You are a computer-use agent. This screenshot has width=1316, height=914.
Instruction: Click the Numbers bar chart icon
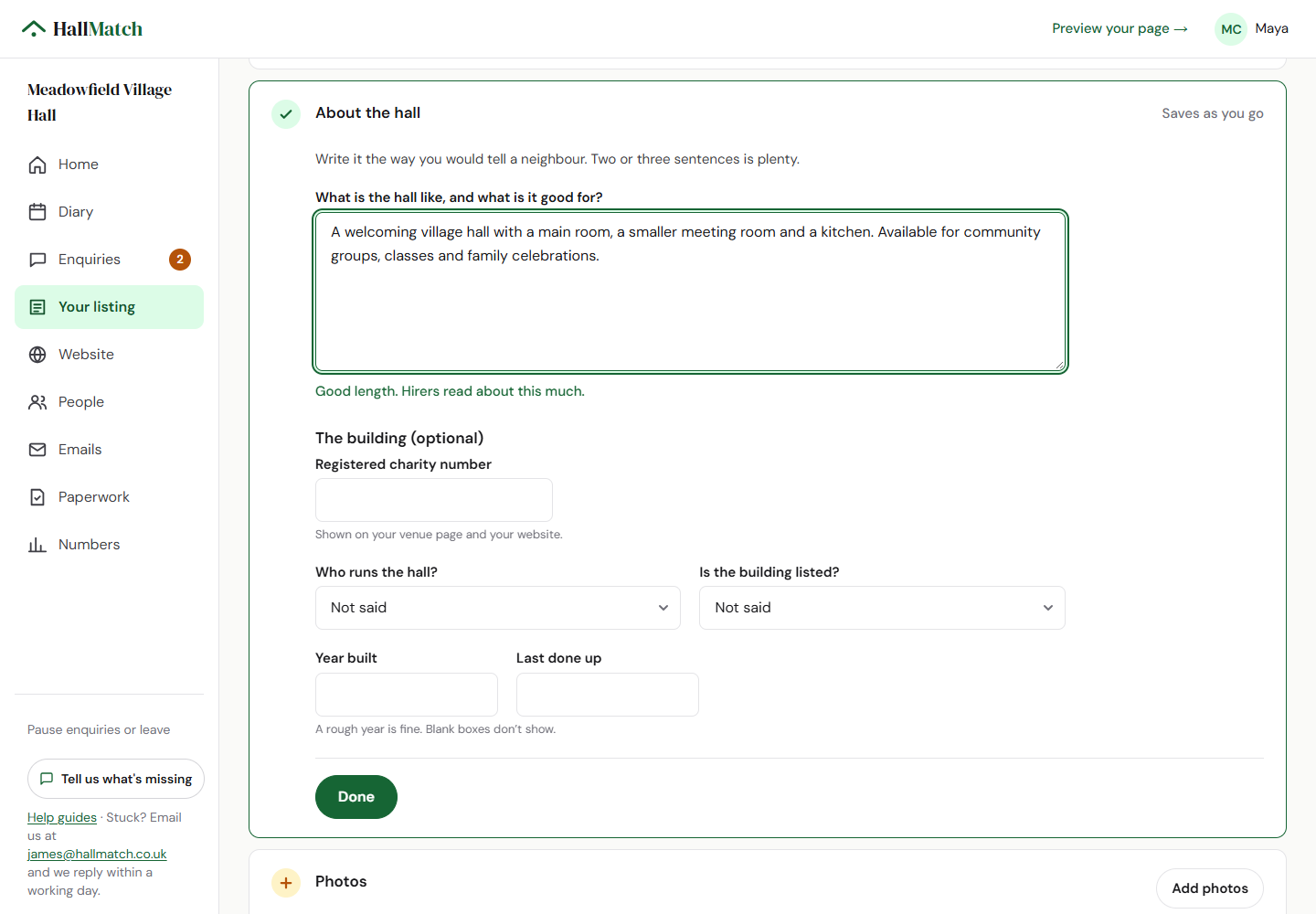click(37, 545)
